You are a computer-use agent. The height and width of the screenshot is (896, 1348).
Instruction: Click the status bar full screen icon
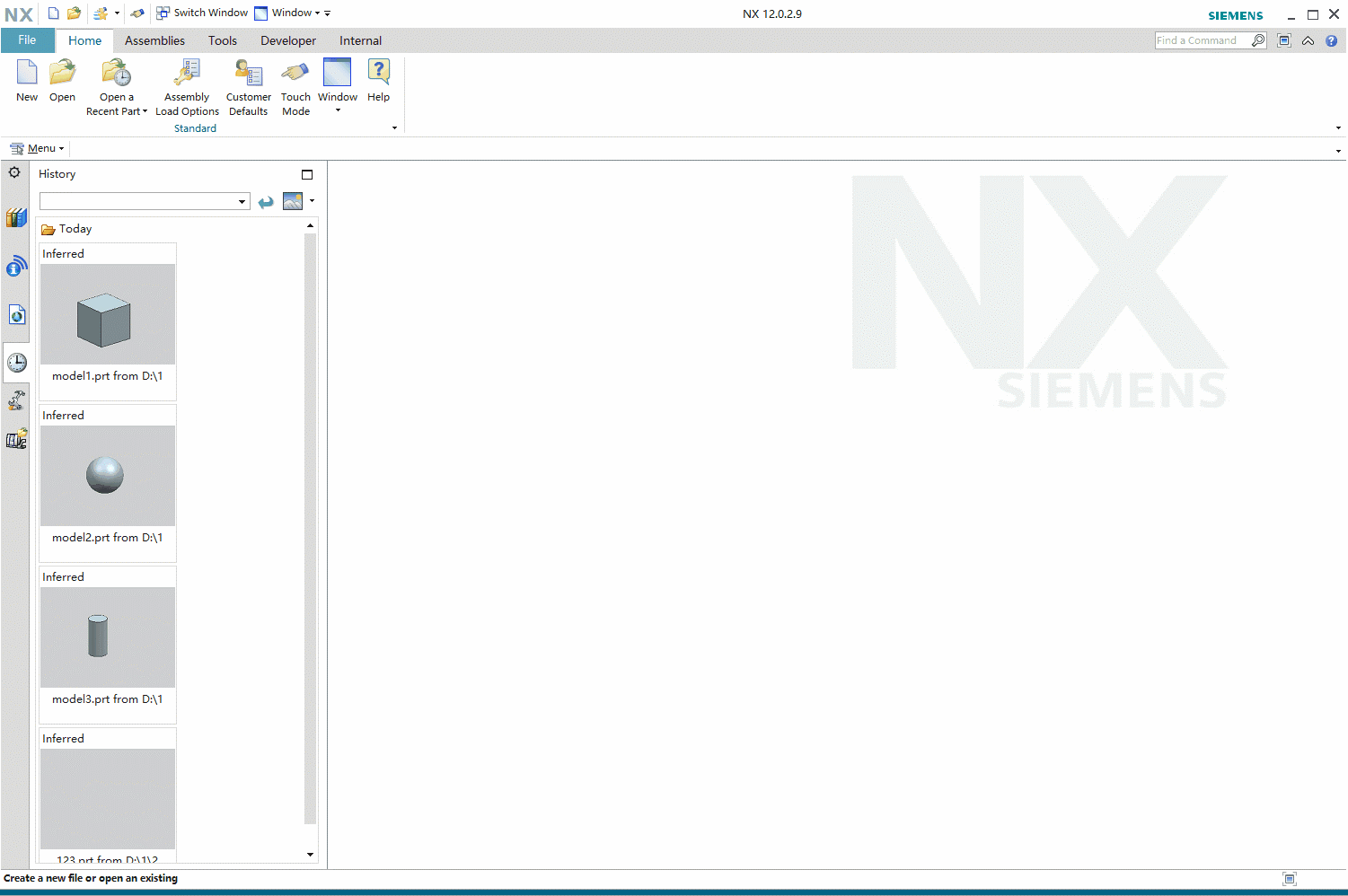1290,879
